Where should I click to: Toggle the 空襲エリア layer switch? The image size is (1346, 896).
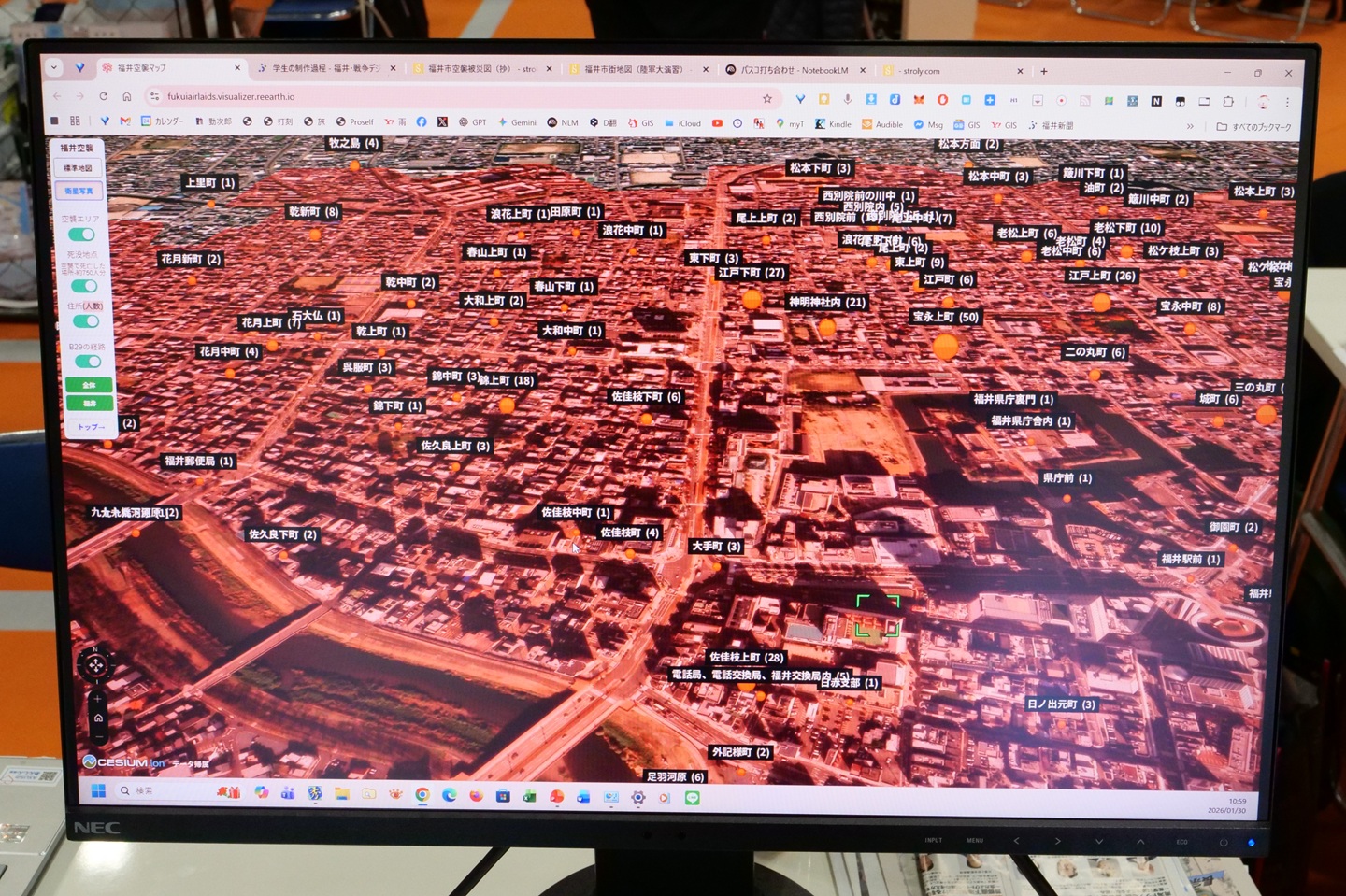pyautogui.click(x=82, y=235)
